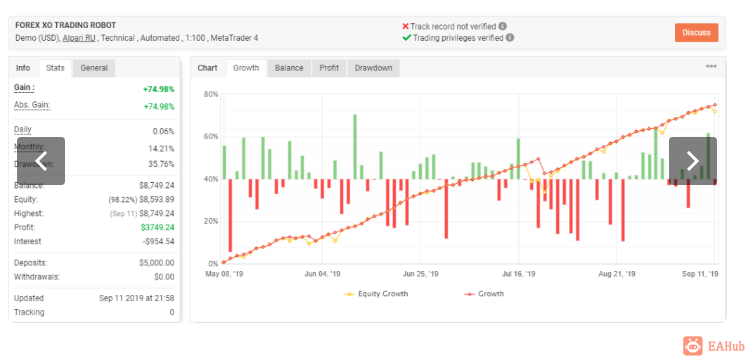Click the Jun 25, '19 axis label

pyautogui.click(x=421, y=274)
